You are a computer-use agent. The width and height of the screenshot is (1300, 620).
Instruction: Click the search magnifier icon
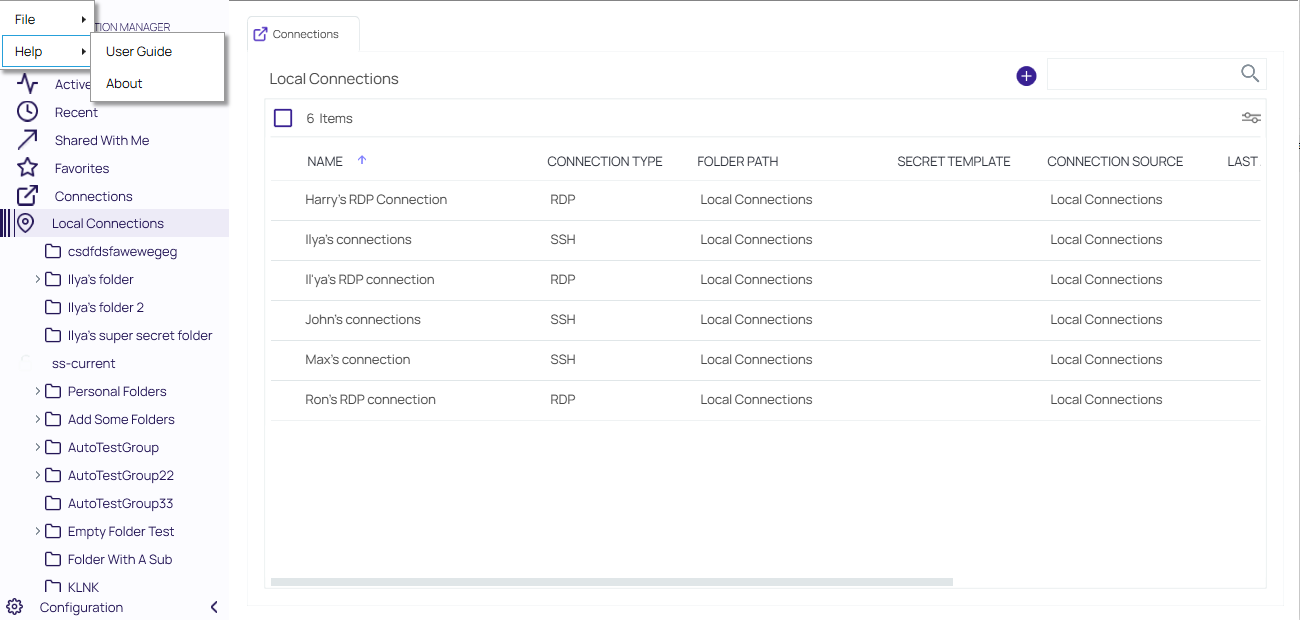pyautogui.click(x=1249, y=73)
